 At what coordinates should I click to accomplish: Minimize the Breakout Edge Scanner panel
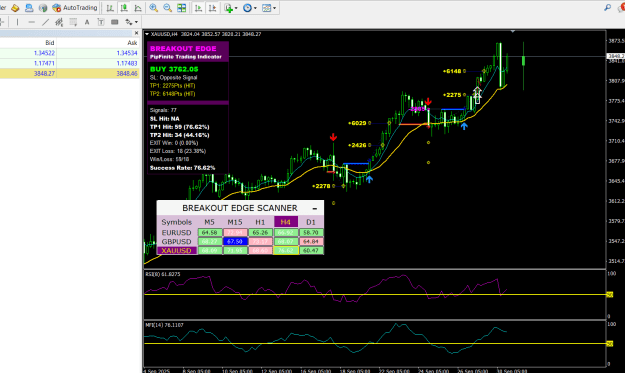[x=314, y=208]
